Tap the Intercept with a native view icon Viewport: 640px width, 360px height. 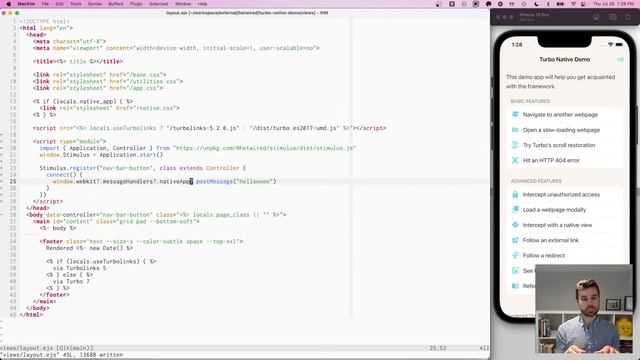(x=515, y=225)
